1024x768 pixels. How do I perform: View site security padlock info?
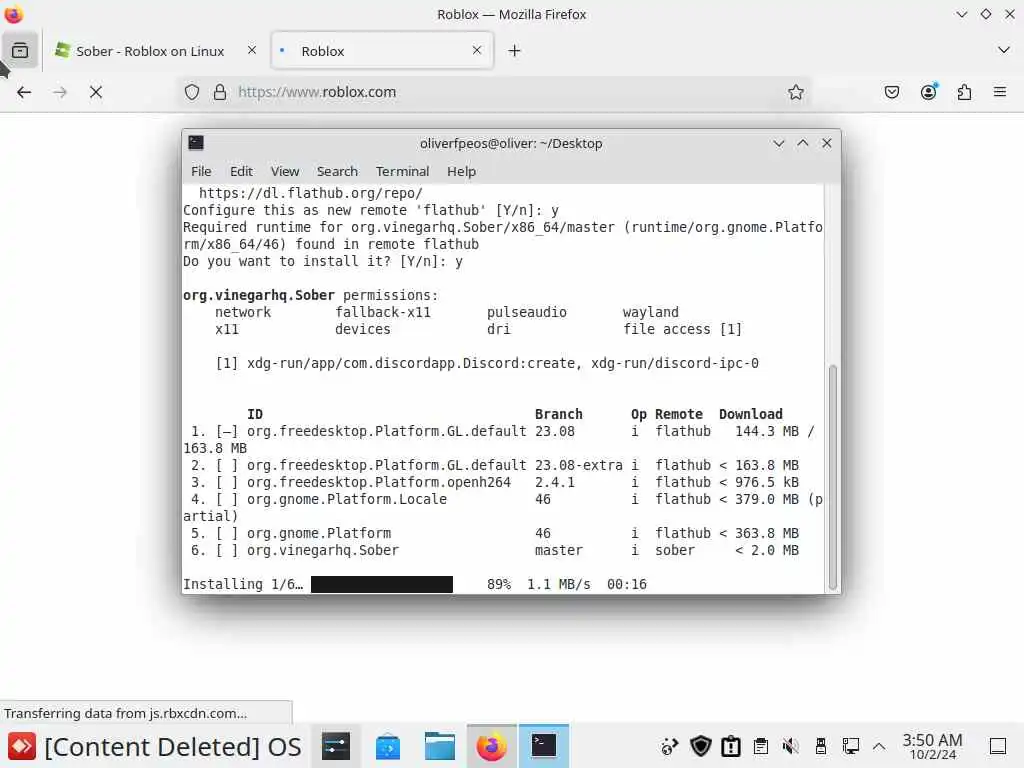pyautogui.click(x=220, y=92)
